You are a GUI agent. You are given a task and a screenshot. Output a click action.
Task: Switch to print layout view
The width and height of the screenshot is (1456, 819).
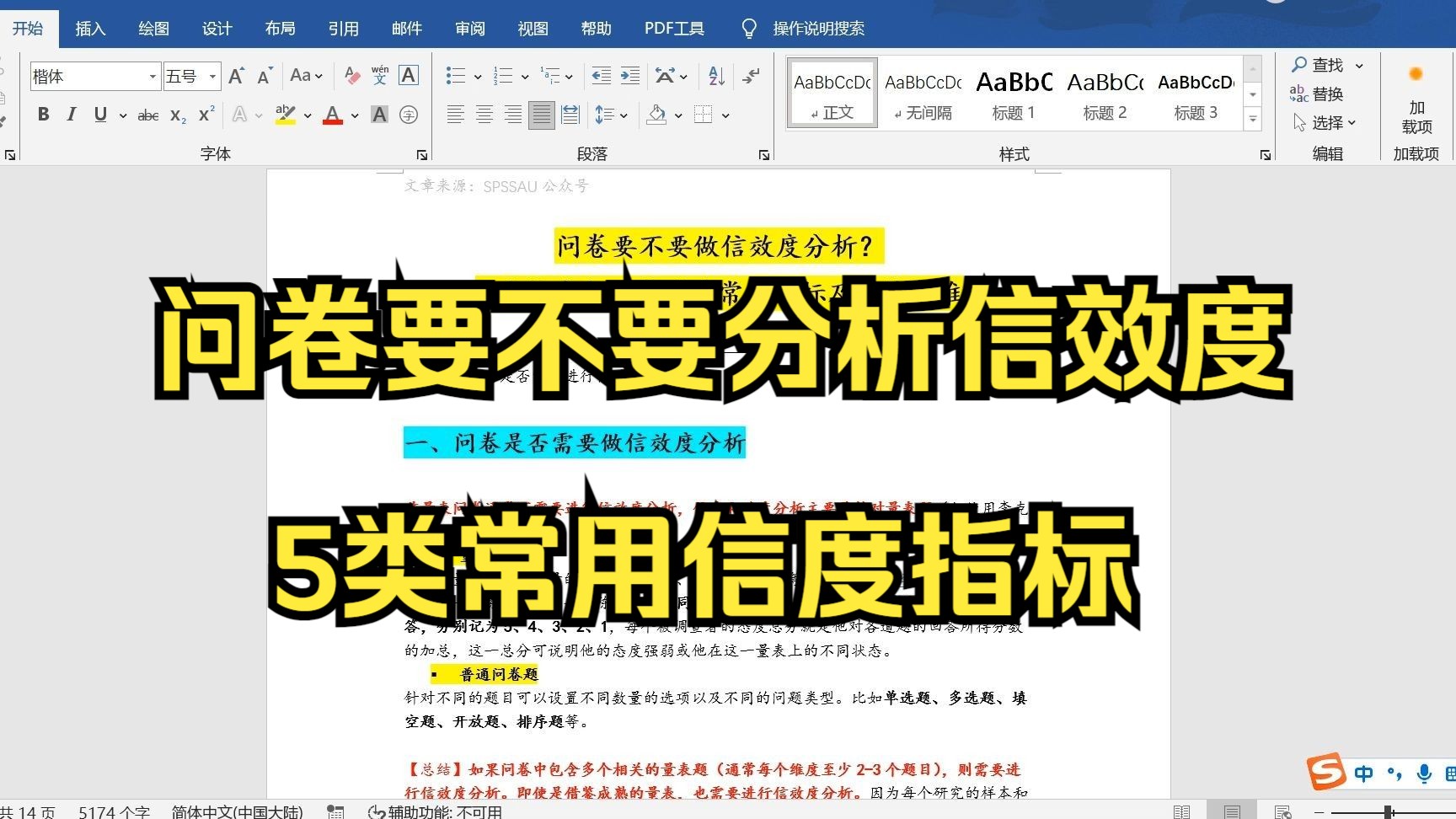tap(1232, 811)
